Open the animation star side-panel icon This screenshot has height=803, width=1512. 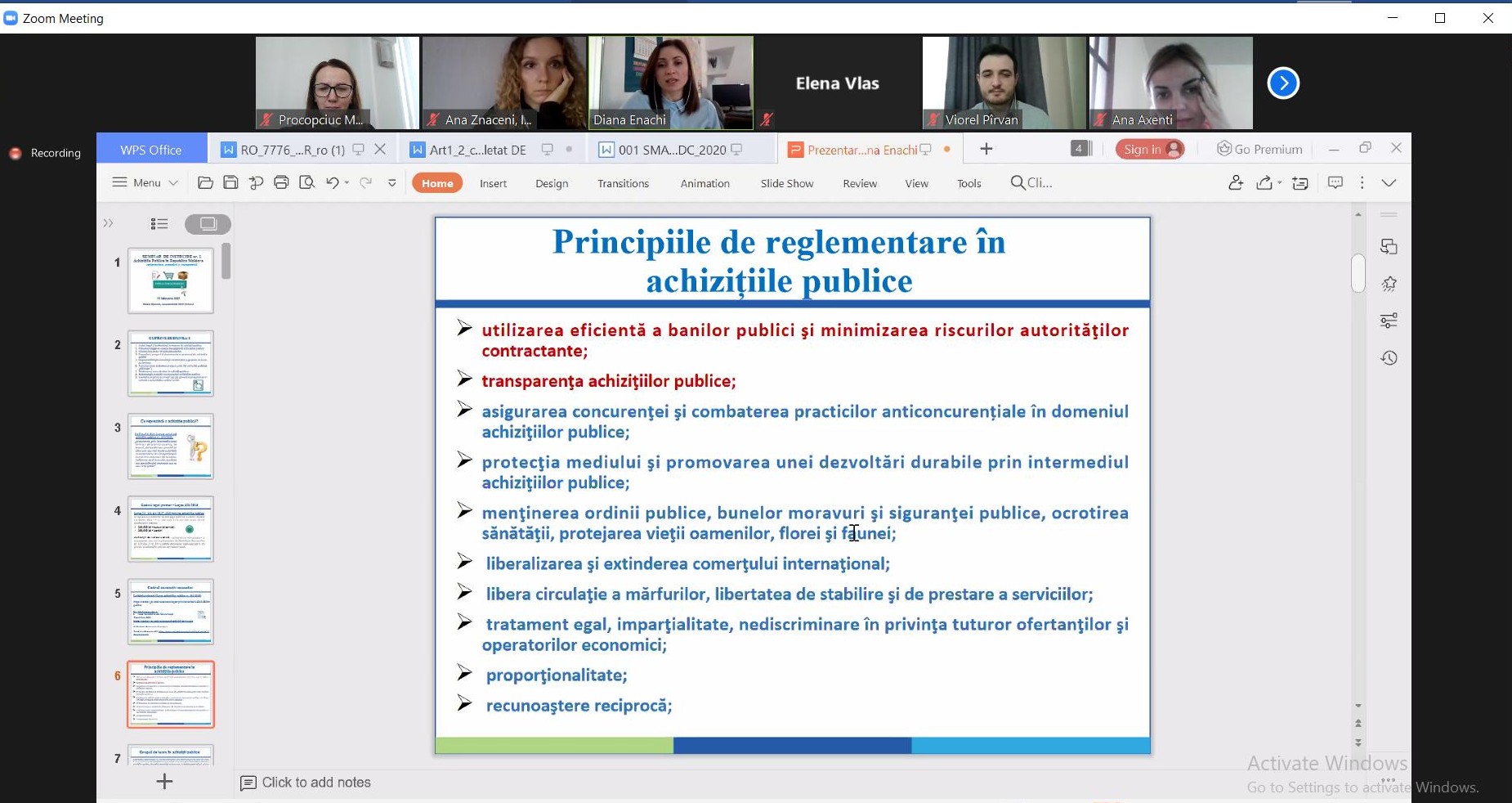(x=1389, y=284)
